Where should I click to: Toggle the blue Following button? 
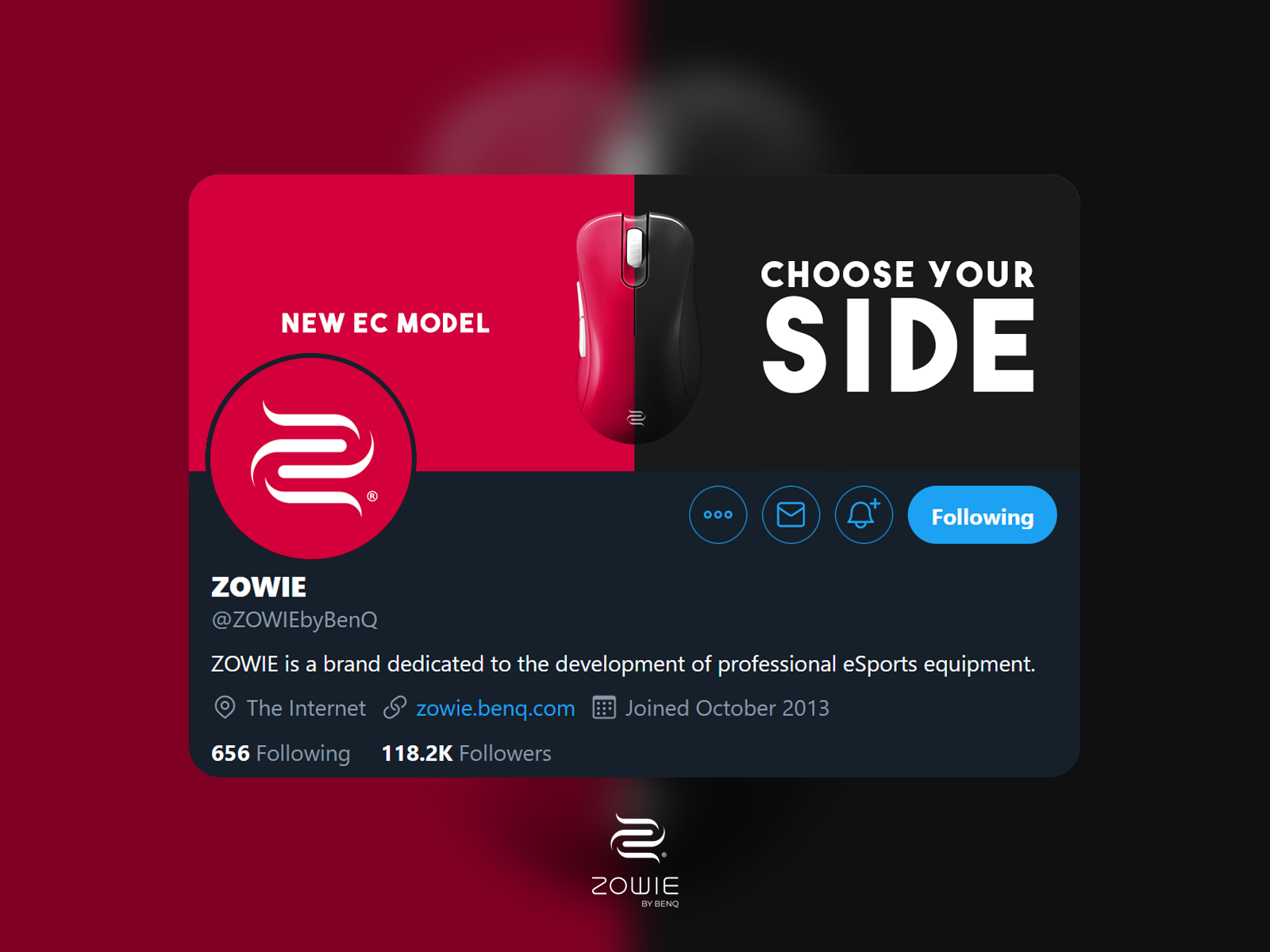982,515
